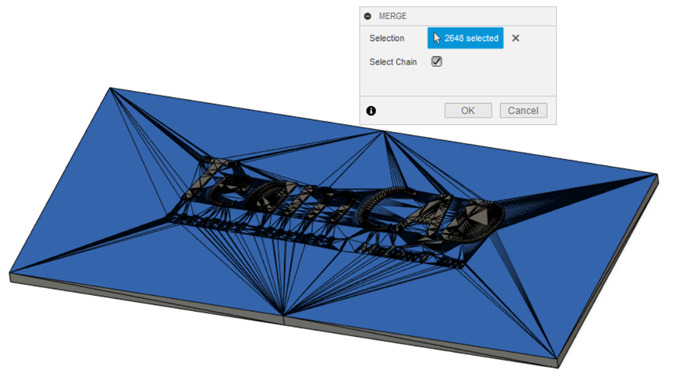Click the info icon in MERGE dialog
692x386 pixels.
371,111
